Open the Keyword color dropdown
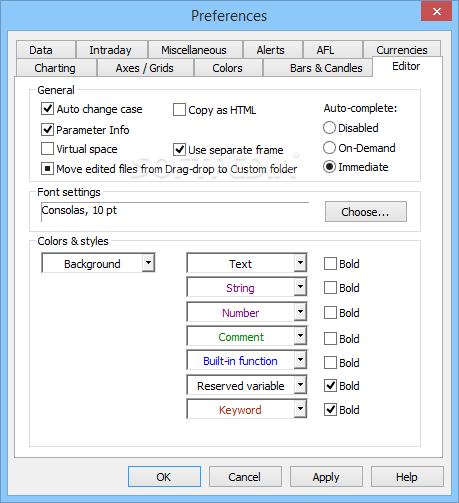Viewport: 459px width, 503px height. pos(247,409)
